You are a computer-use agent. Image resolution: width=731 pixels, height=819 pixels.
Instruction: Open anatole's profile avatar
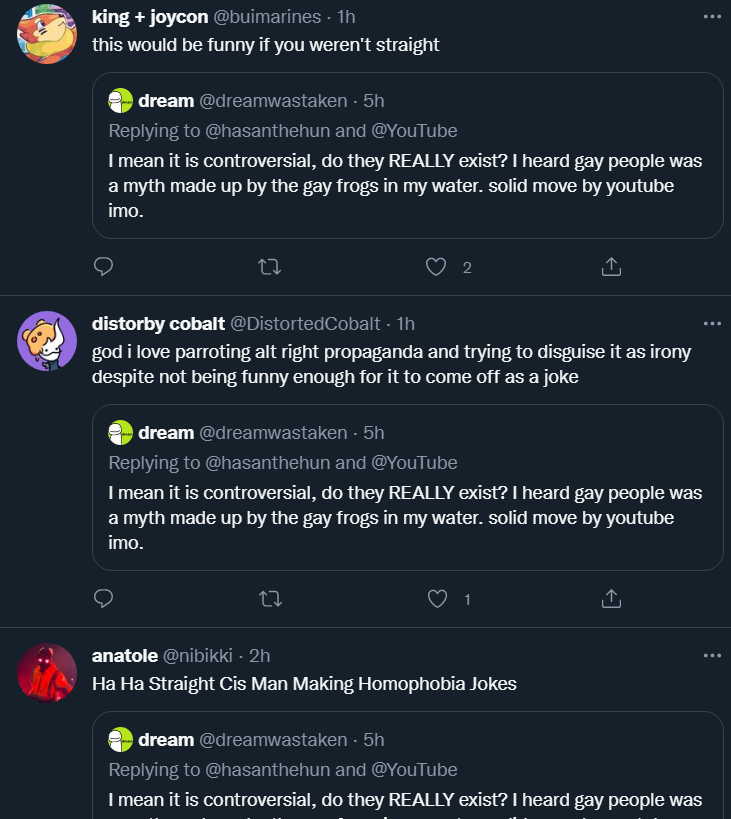coord(47,672)
